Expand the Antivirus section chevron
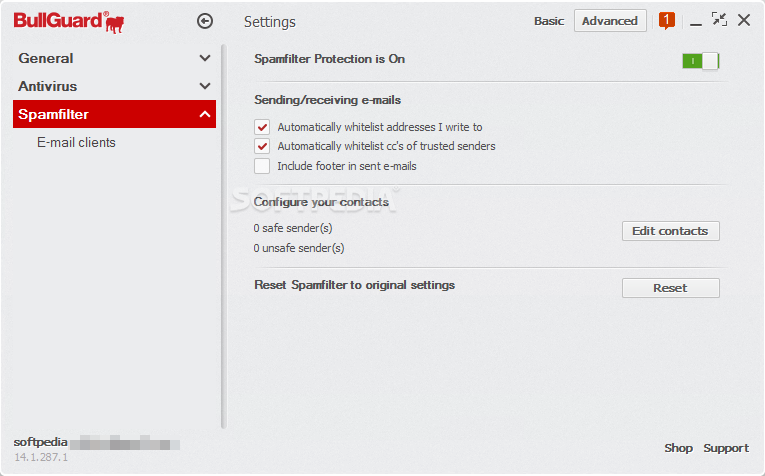 (x=205, y=86)
